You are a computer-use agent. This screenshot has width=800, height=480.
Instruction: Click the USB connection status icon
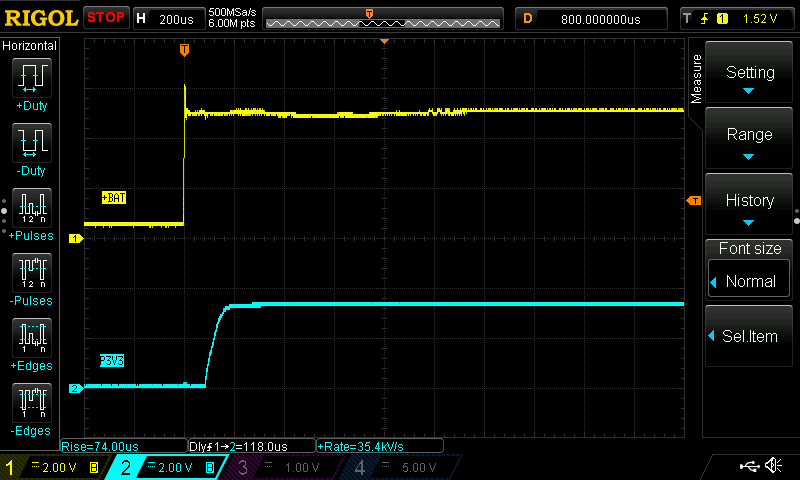(749, 466)
